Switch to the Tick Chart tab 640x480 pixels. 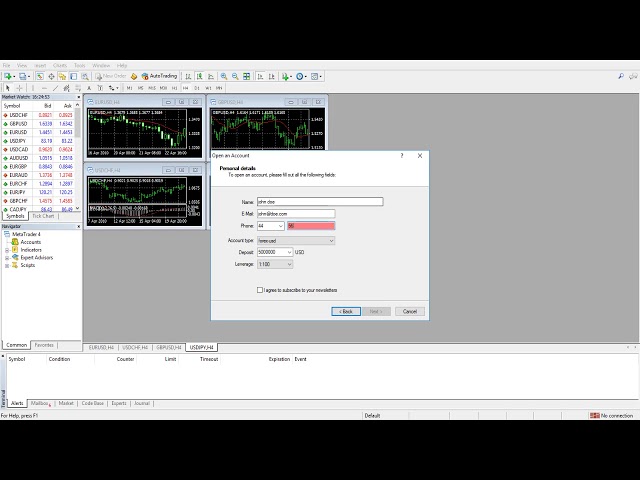43,215
